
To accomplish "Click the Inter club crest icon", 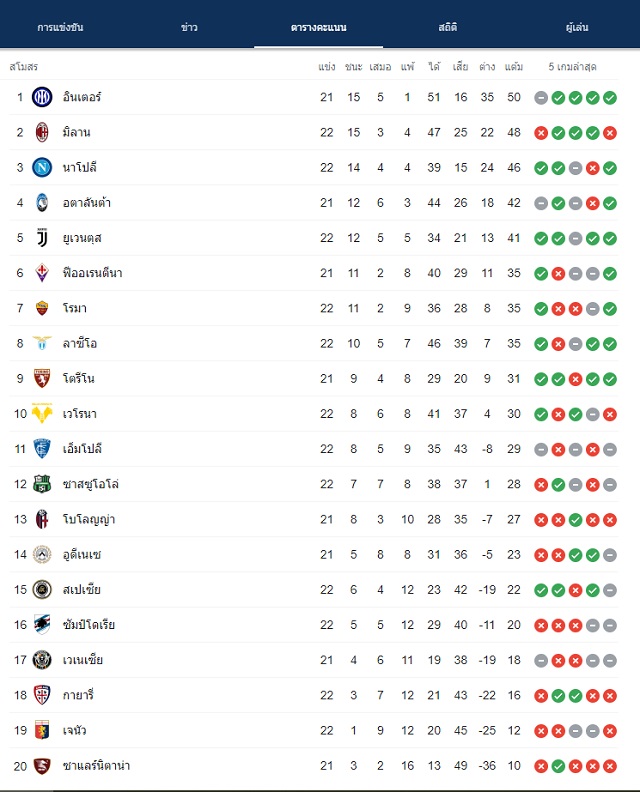I will pyautogui.click(x=42, y=97).
